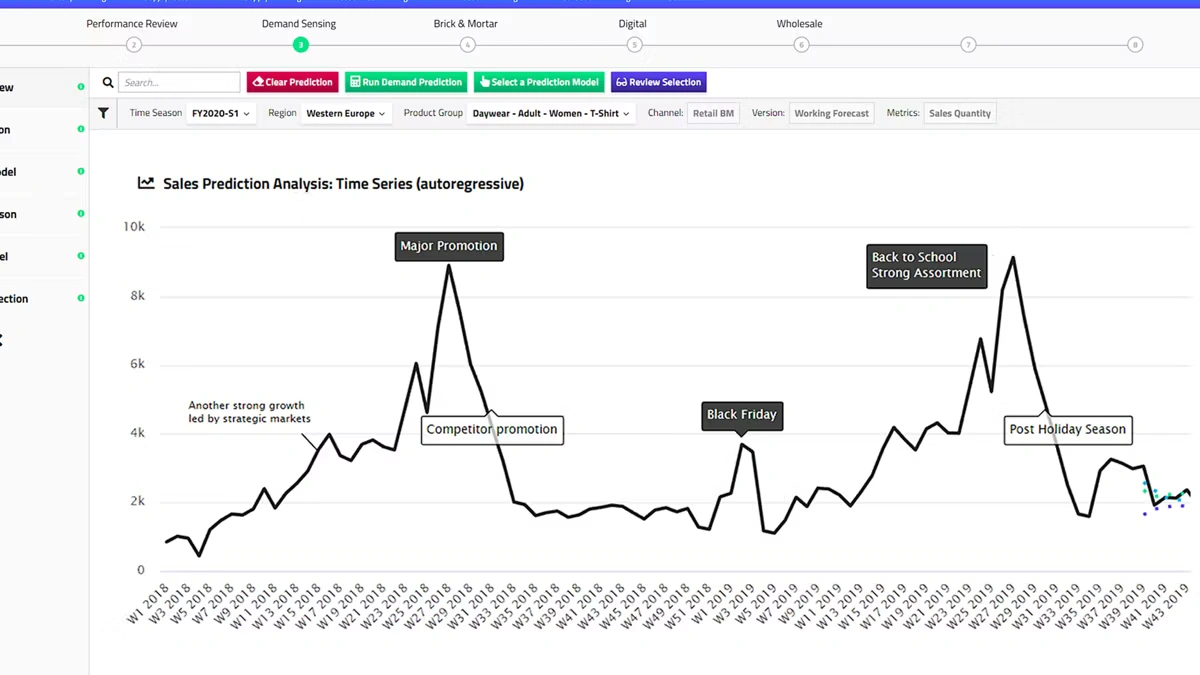Select step 4 circle under Brick & Mortar
Screen dimensions: 1200x675
467,45
